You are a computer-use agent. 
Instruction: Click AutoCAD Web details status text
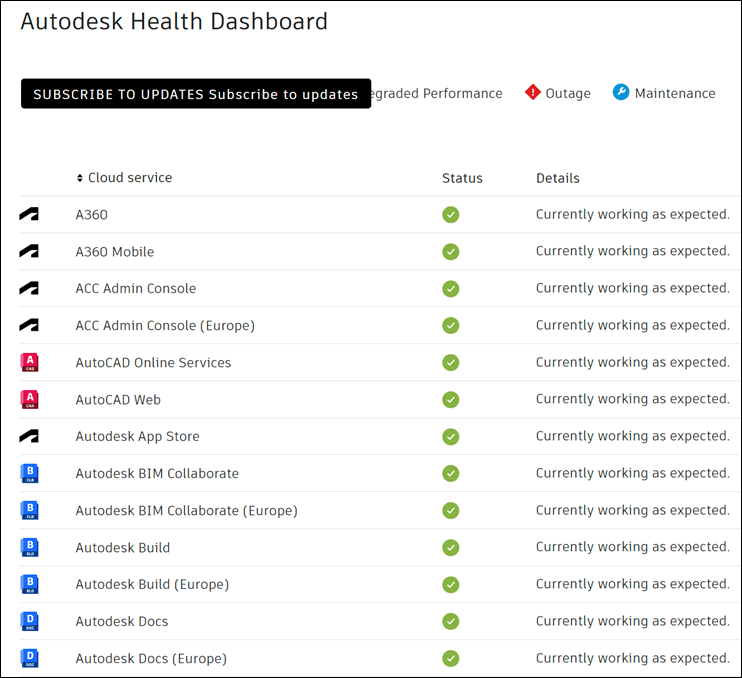coord(632,399)
